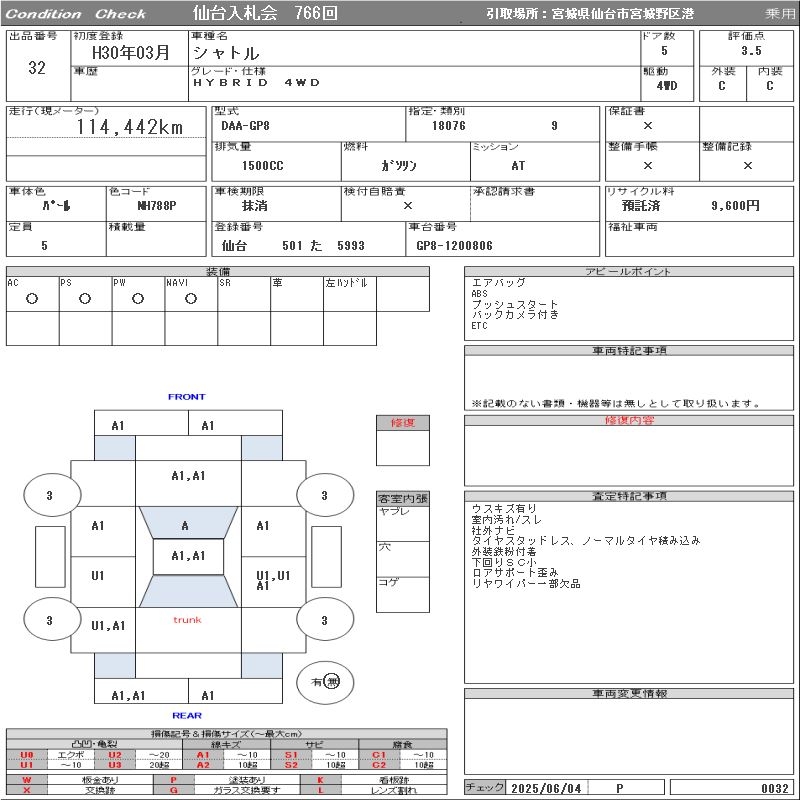800x800 pixels.
Task: Toggle the PW equipment circle mark
Action: click(138, 299)
